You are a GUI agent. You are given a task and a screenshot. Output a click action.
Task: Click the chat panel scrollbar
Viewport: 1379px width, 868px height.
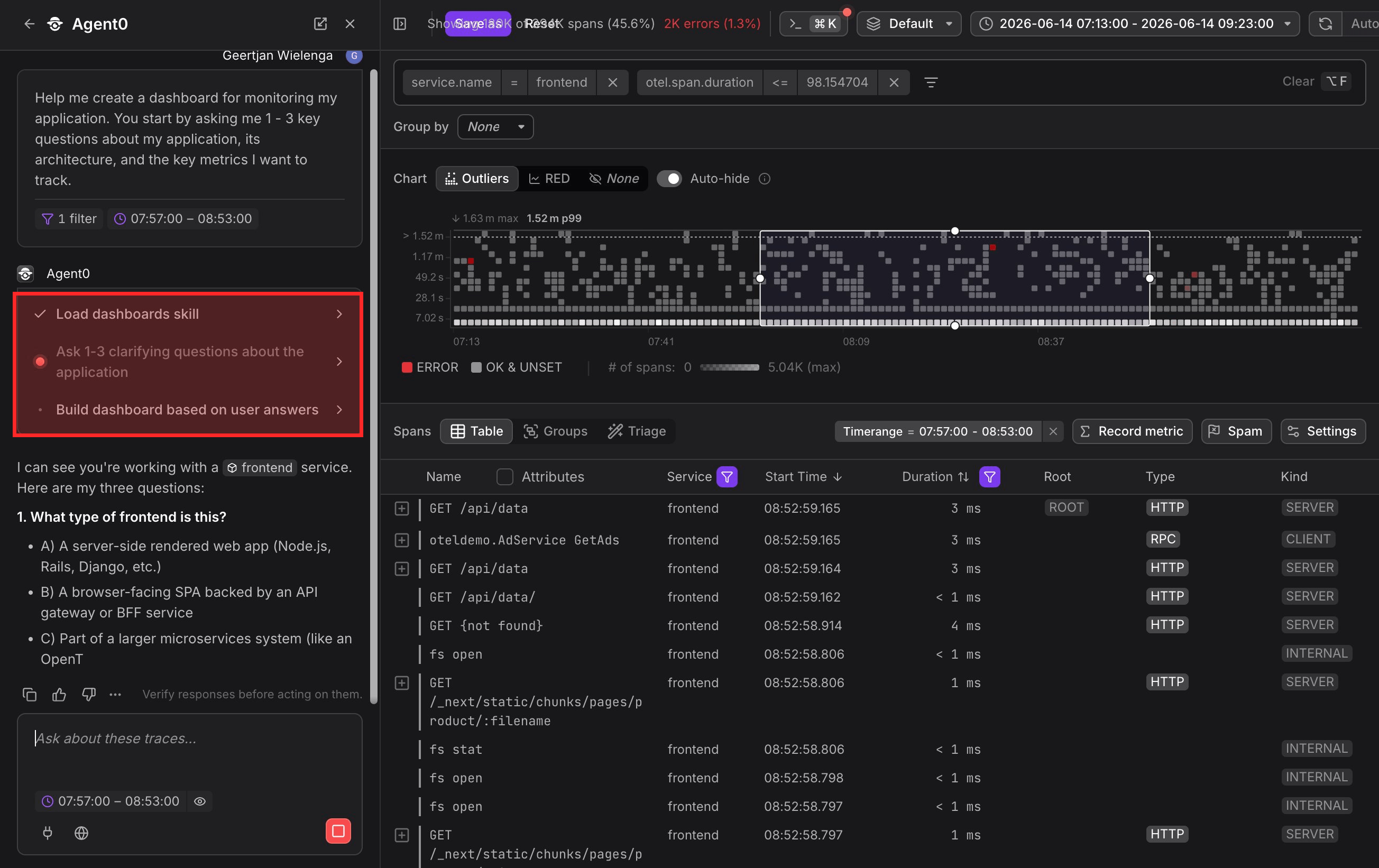click(374, 386)
